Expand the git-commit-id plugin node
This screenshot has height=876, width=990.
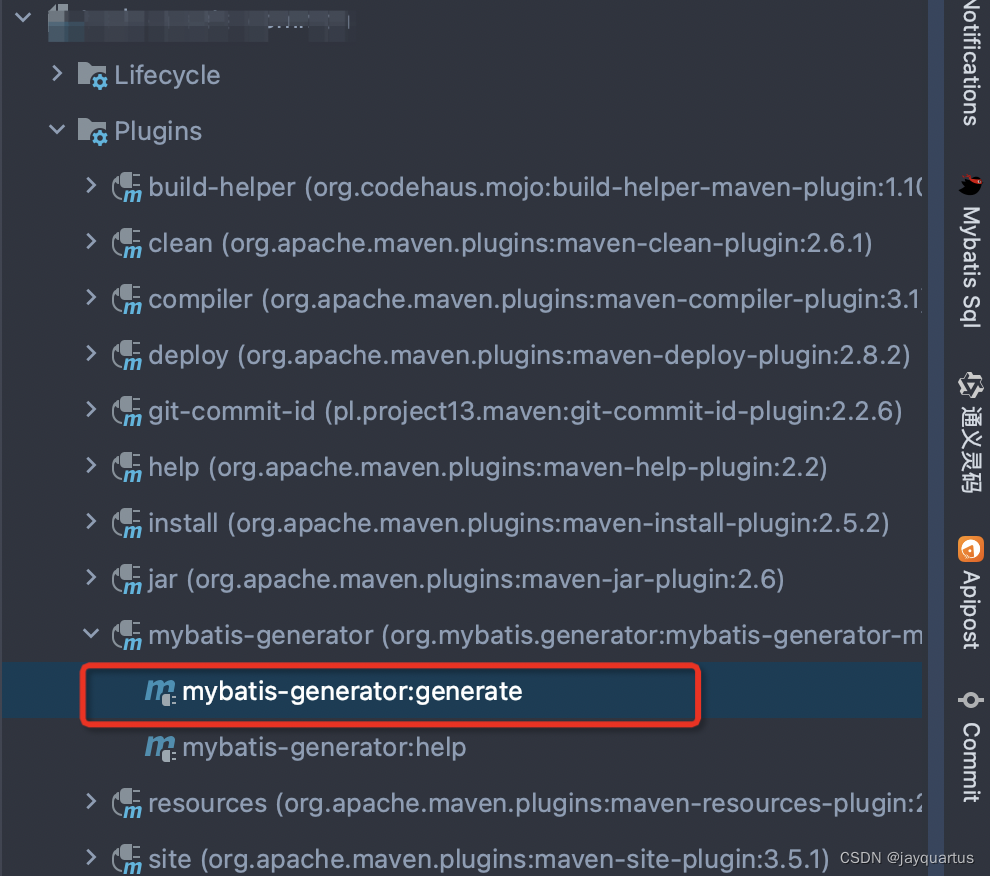(x=92, y=410)
